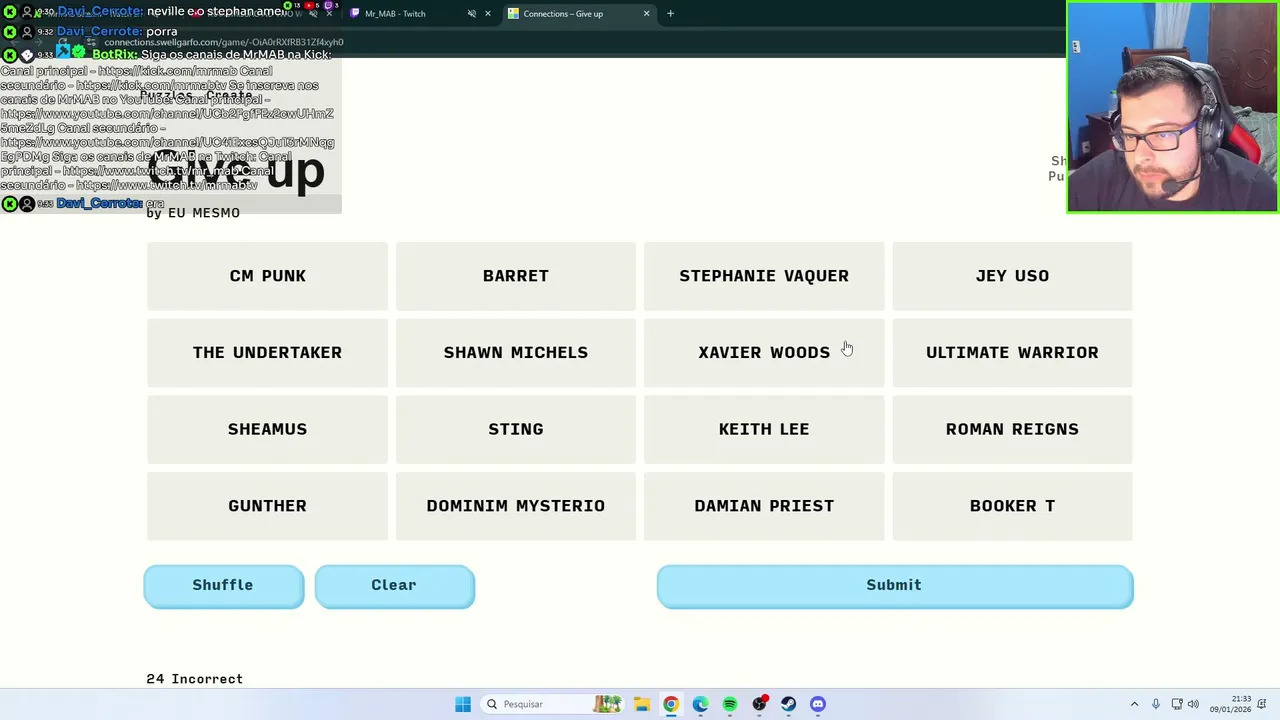Open Discord from the taskbar
1280x720 pixels.
pos(818,704)
